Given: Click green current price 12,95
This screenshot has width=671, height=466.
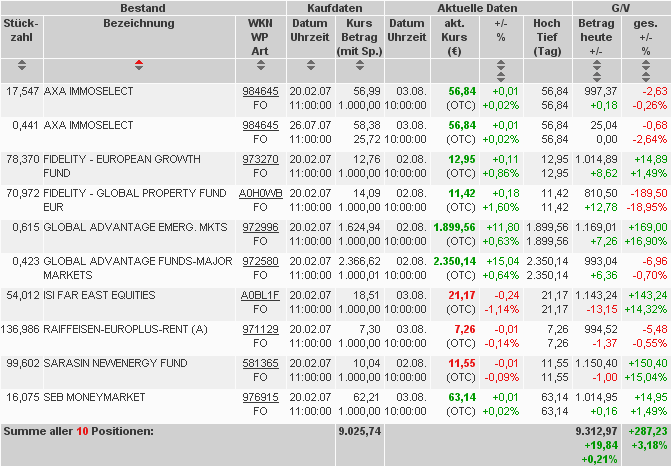Looking at the screenshot, I should coord(462,159).
